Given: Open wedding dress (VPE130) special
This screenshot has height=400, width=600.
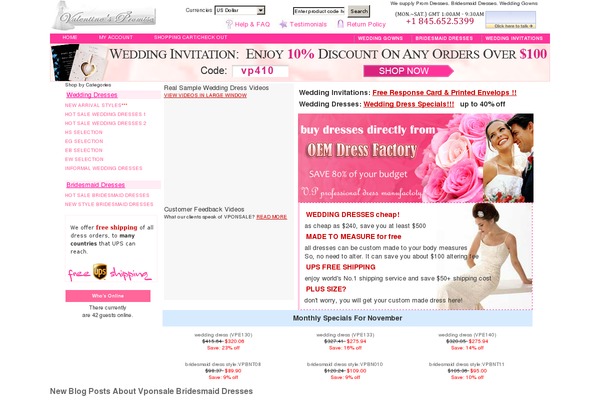Looking at the screenshot, I should [223, 335].
